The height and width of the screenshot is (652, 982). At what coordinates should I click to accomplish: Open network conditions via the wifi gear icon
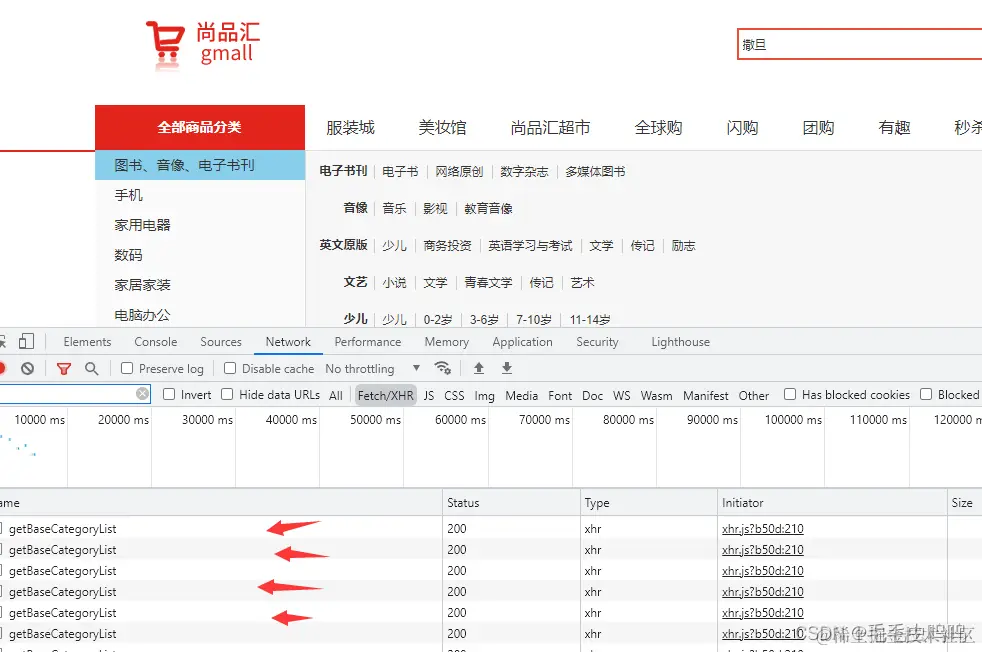point(443,369)
